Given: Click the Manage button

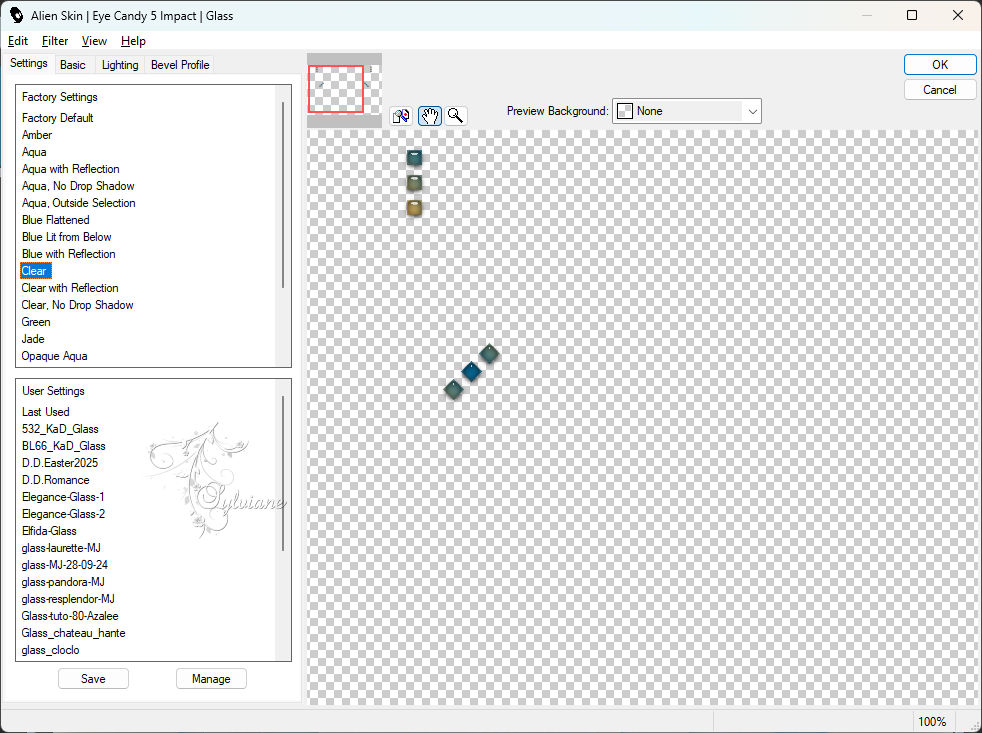Looking at the screenshot, I should point(211,678).
